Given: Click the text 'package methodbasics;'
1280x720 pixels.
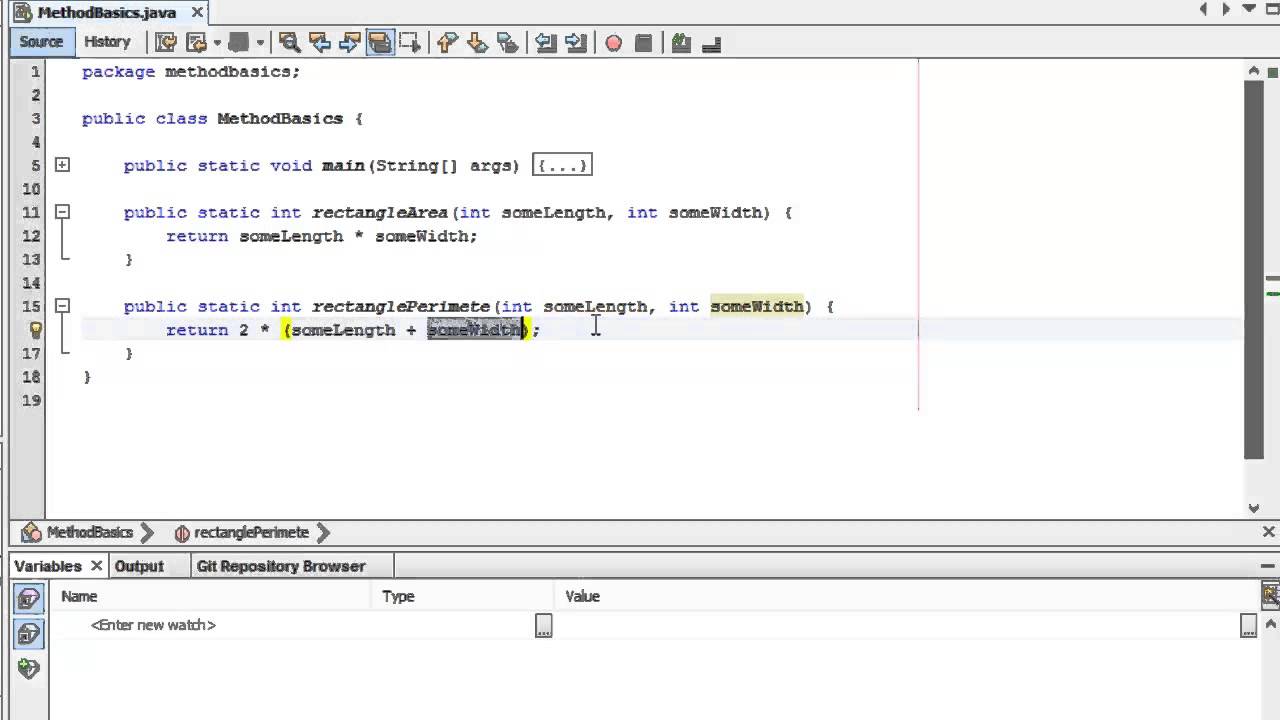Looking at the screenshot, I should [x=191, y=72].
